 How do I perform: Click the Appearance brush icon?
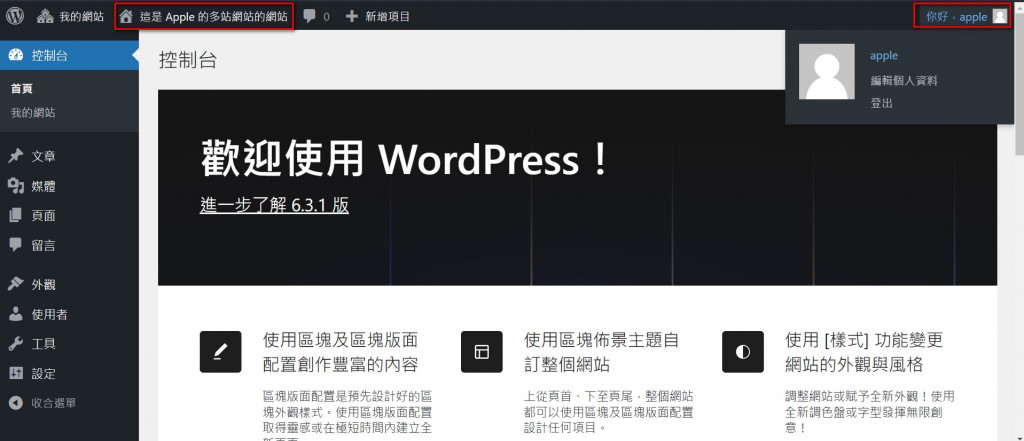pyautogui.click(x=16, y=284)
